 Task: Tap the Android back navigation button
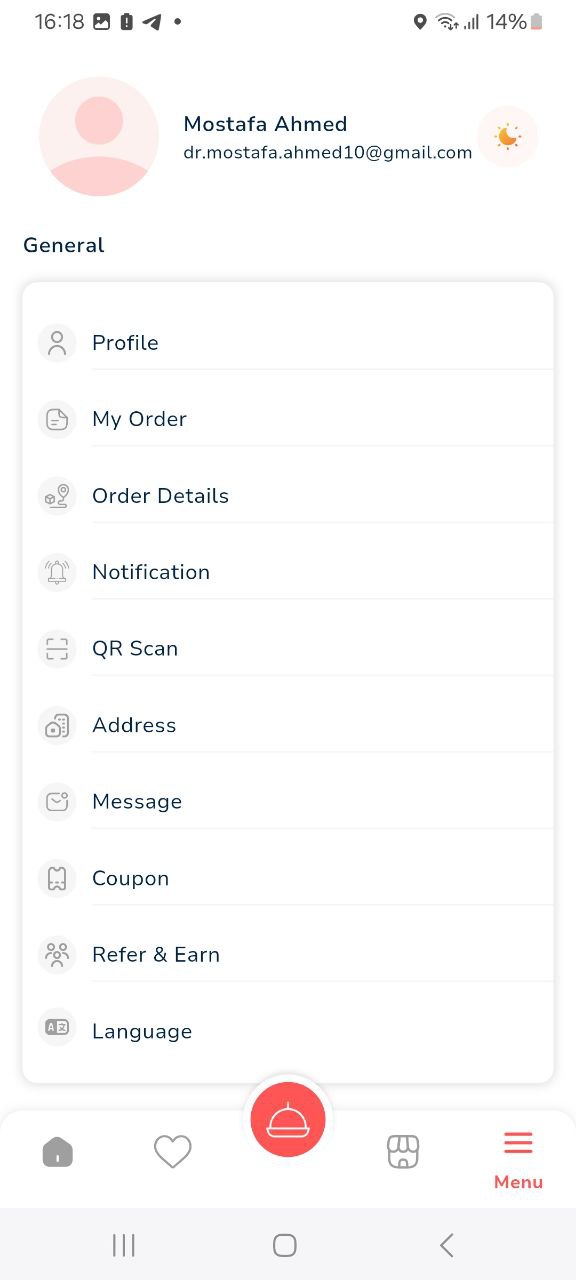[447, 1245]
